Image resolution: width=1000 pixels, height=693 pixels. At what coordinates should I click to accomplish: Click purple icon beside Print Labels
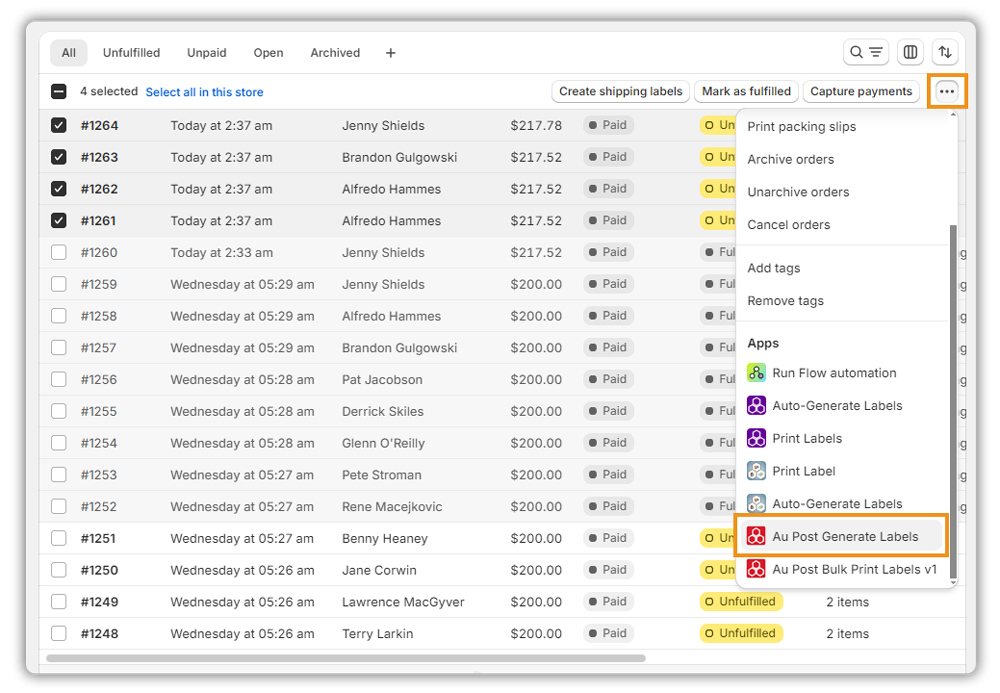pos(756,438)
